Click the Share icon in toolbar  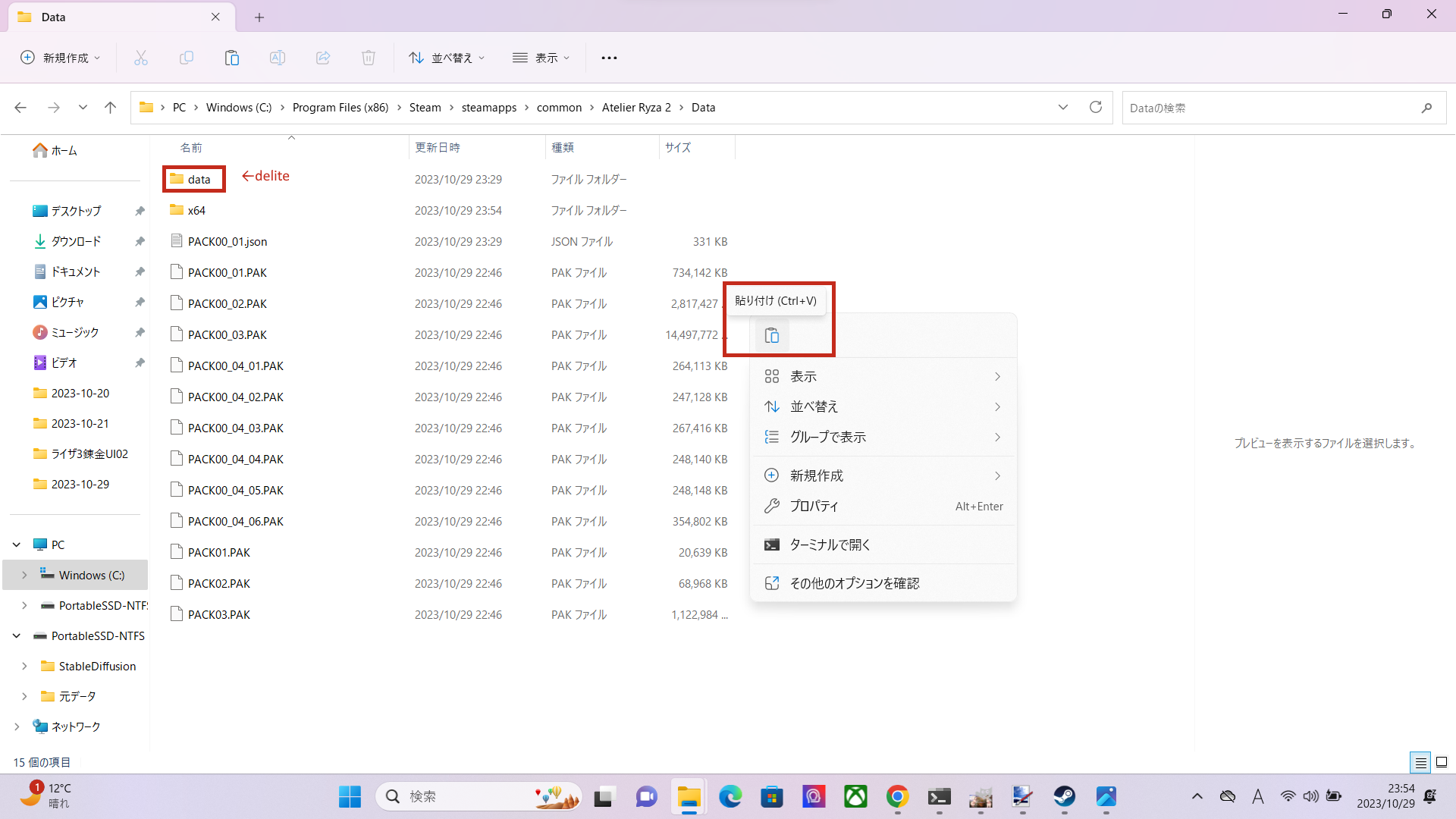point(323,58)
